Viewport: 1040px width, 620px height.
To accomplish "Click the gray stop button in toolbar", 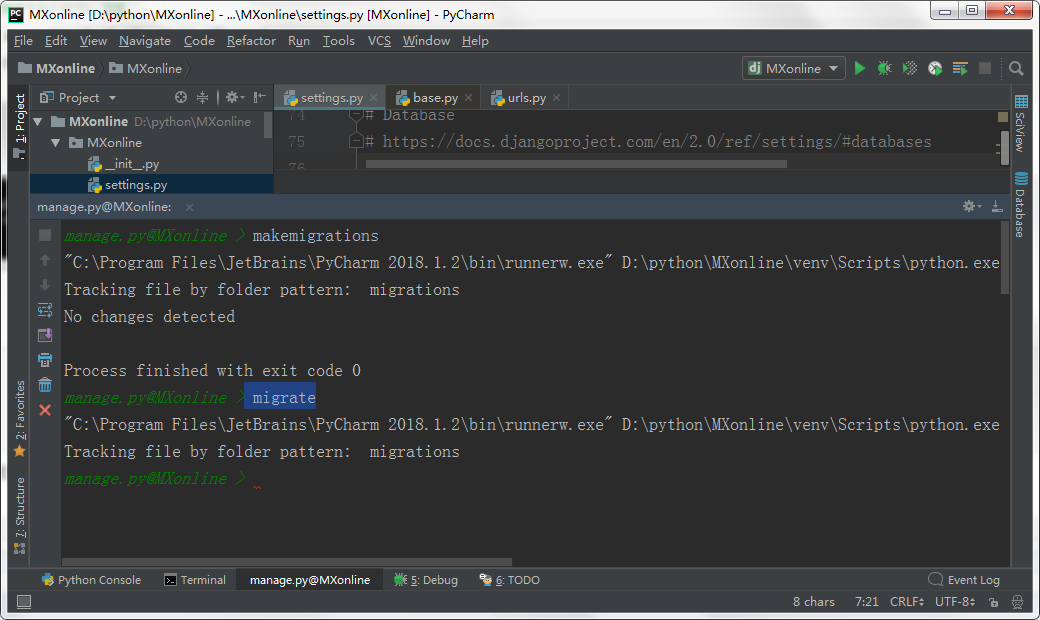I will [985, 68].
